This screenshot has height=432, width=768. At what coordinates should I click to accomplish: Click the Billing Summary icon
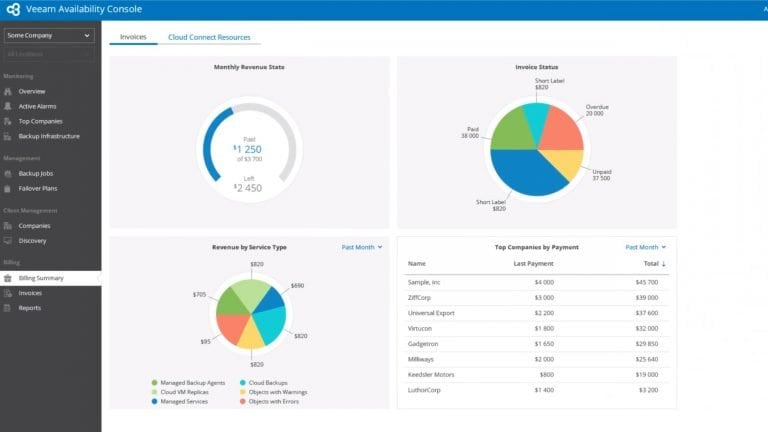[8, 278]
